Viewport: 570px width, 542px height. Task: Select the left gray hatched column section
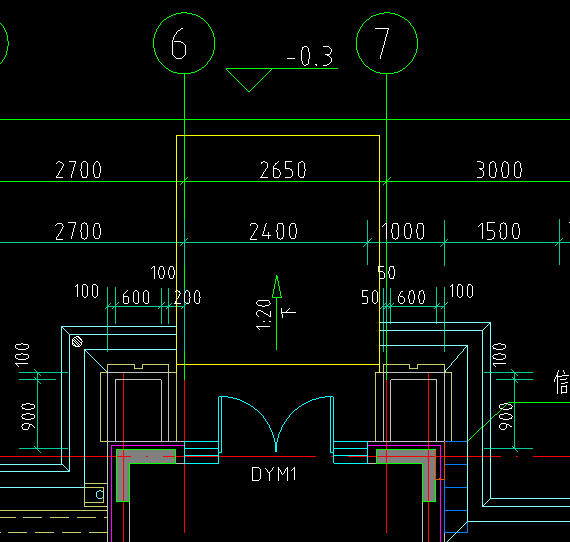145,475
